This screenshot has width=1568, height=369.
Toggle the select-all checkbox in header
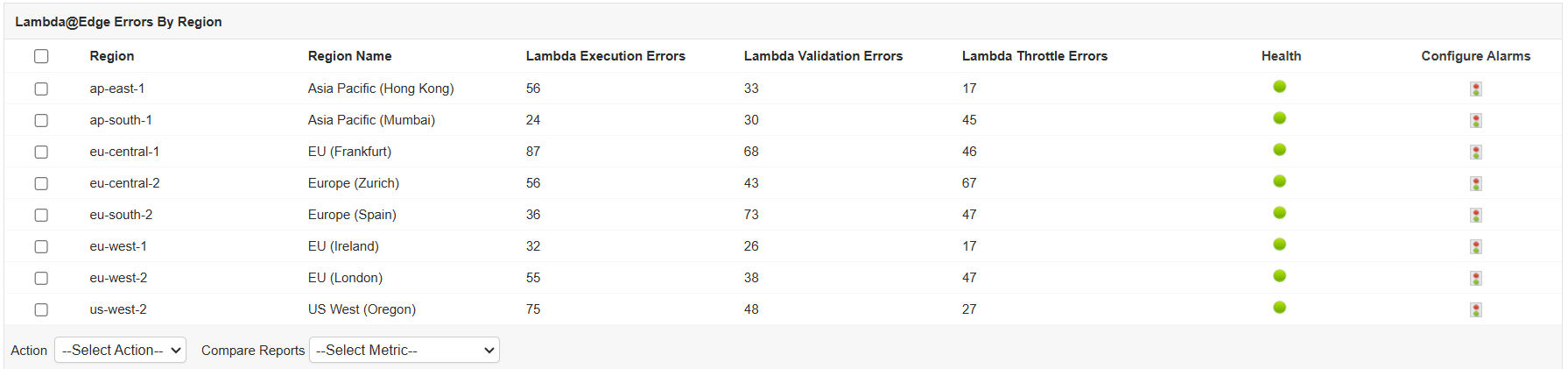[41, 56]
